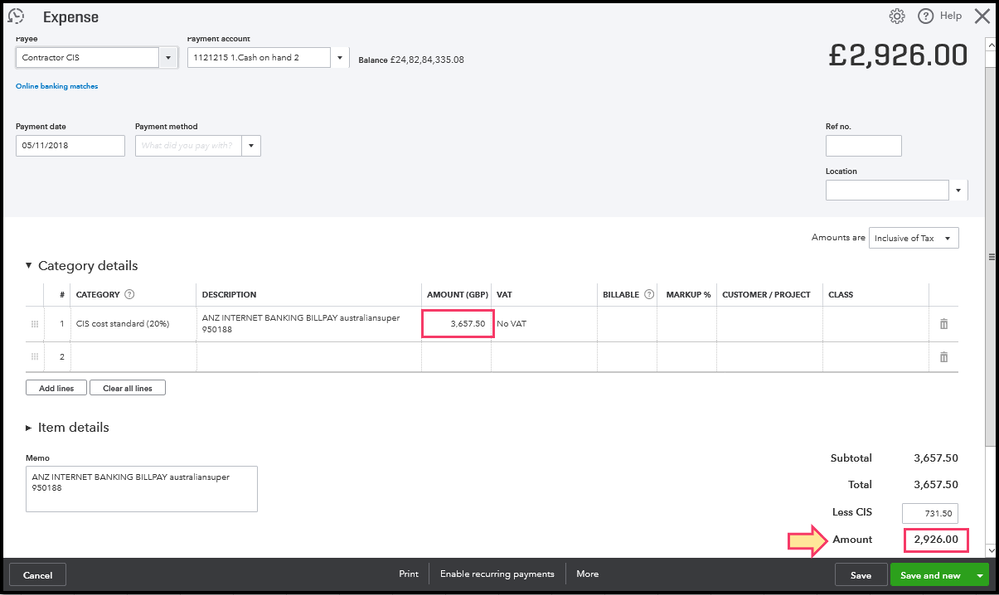Click the Category column help icon
This screenshot has height=595, width=999.
[129, 294]
